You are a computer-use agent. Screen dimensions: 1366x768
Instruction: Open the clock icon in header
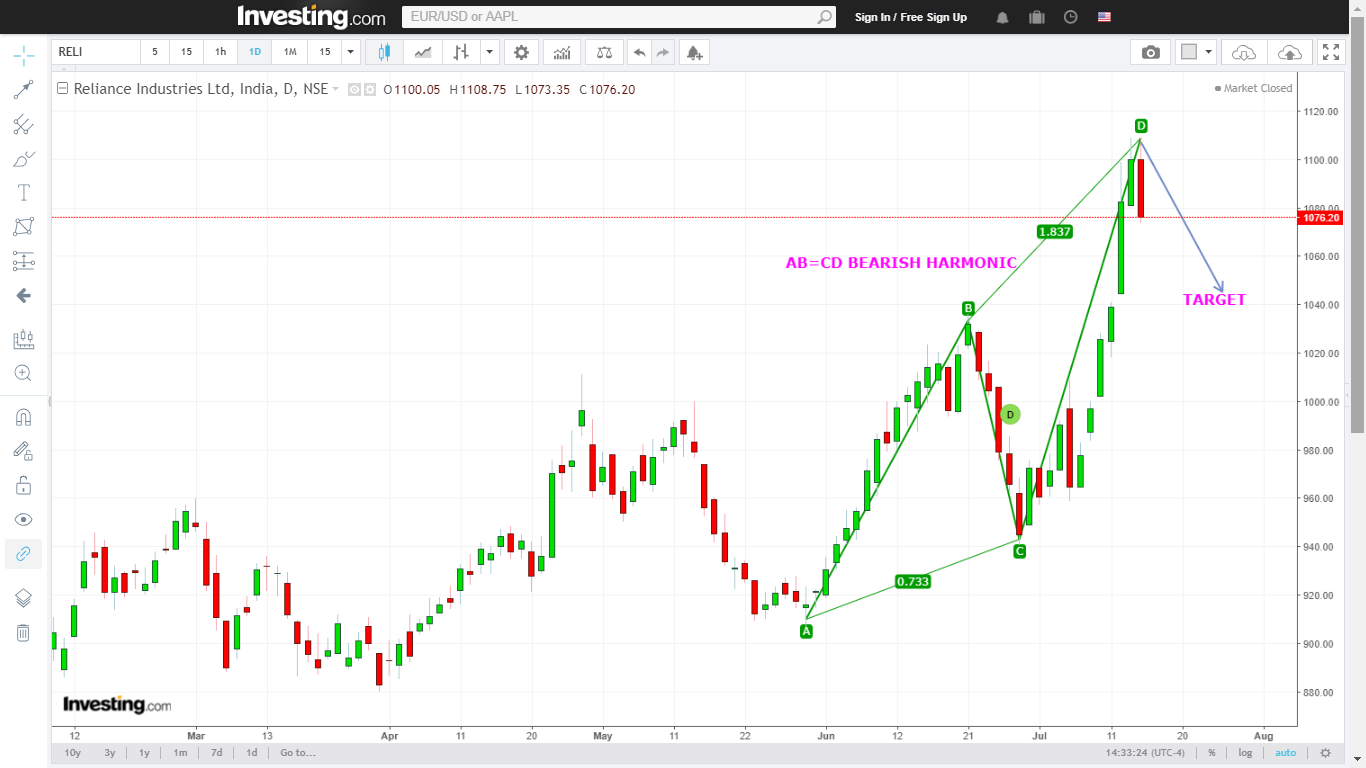click(x=1070, y=17)
